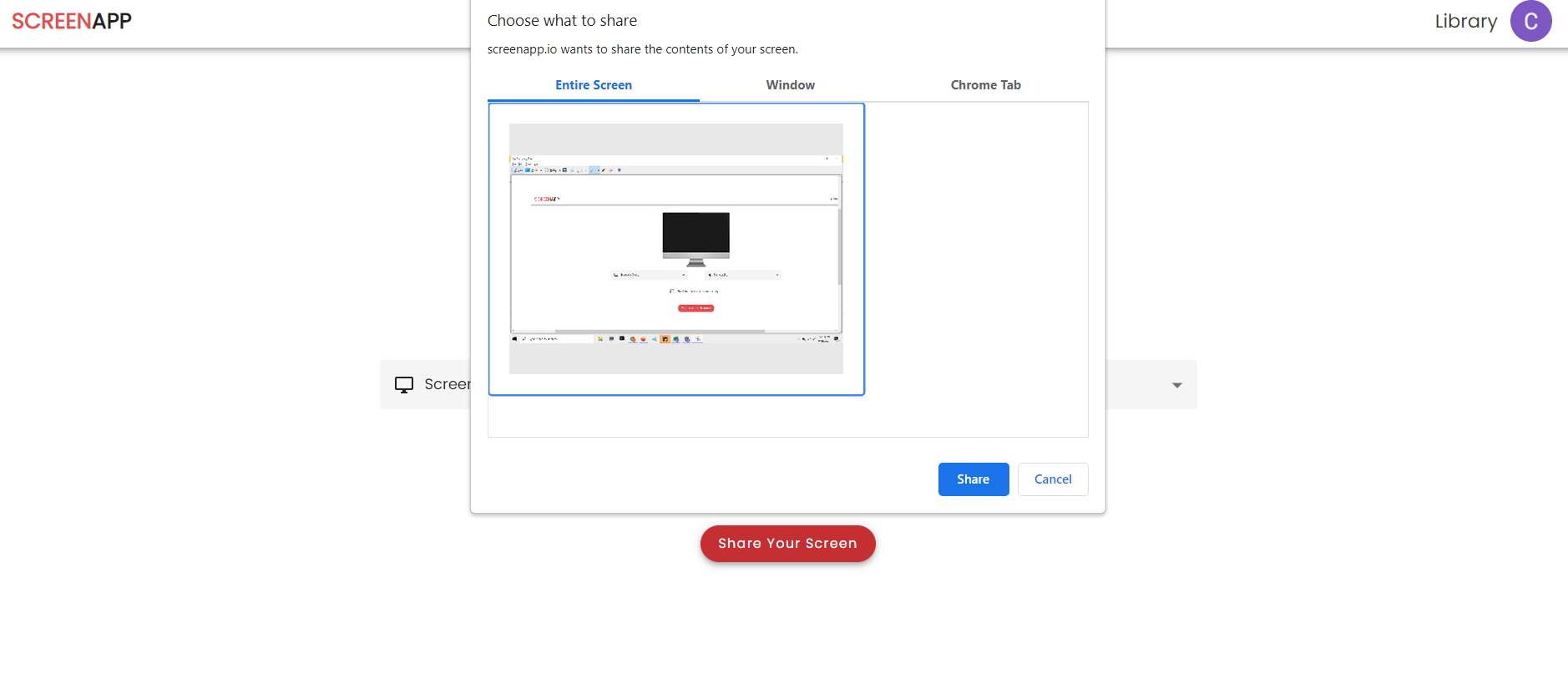Expand the dropdown arrow on the right
This screenshot has width=1568, height=674.
[1176, 385]
